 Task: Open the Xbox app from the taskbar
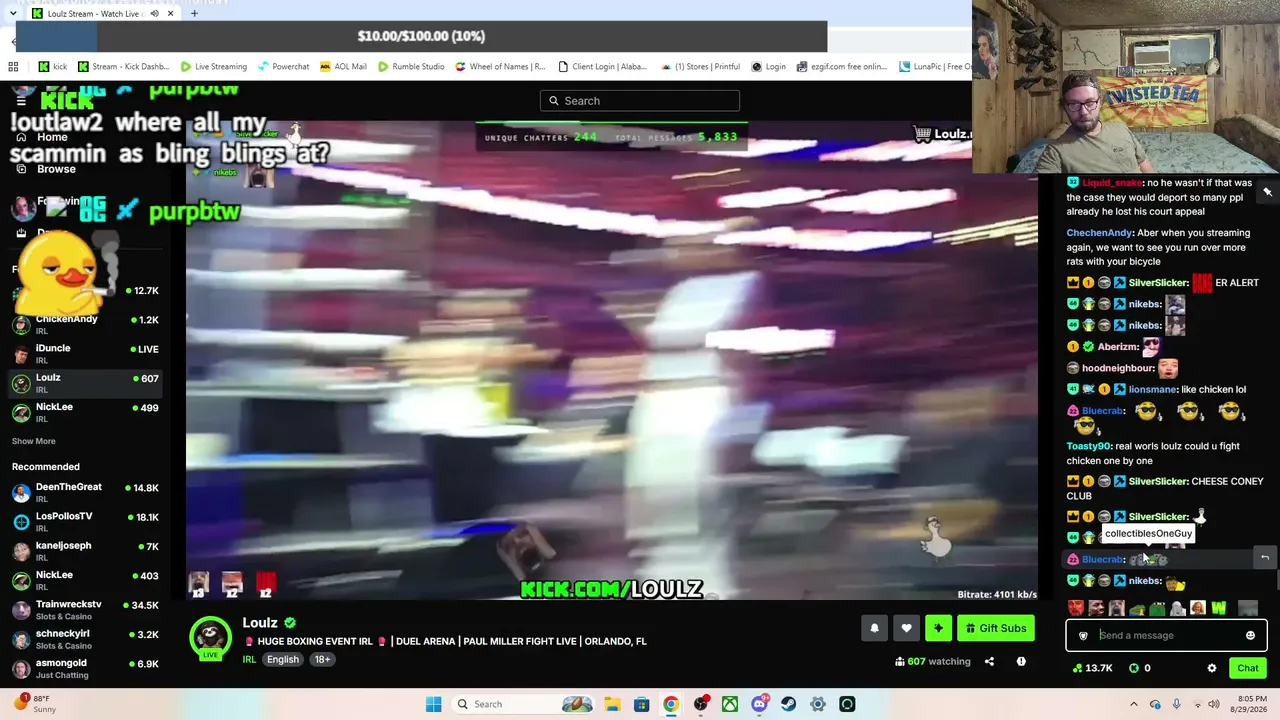[731, 704]
